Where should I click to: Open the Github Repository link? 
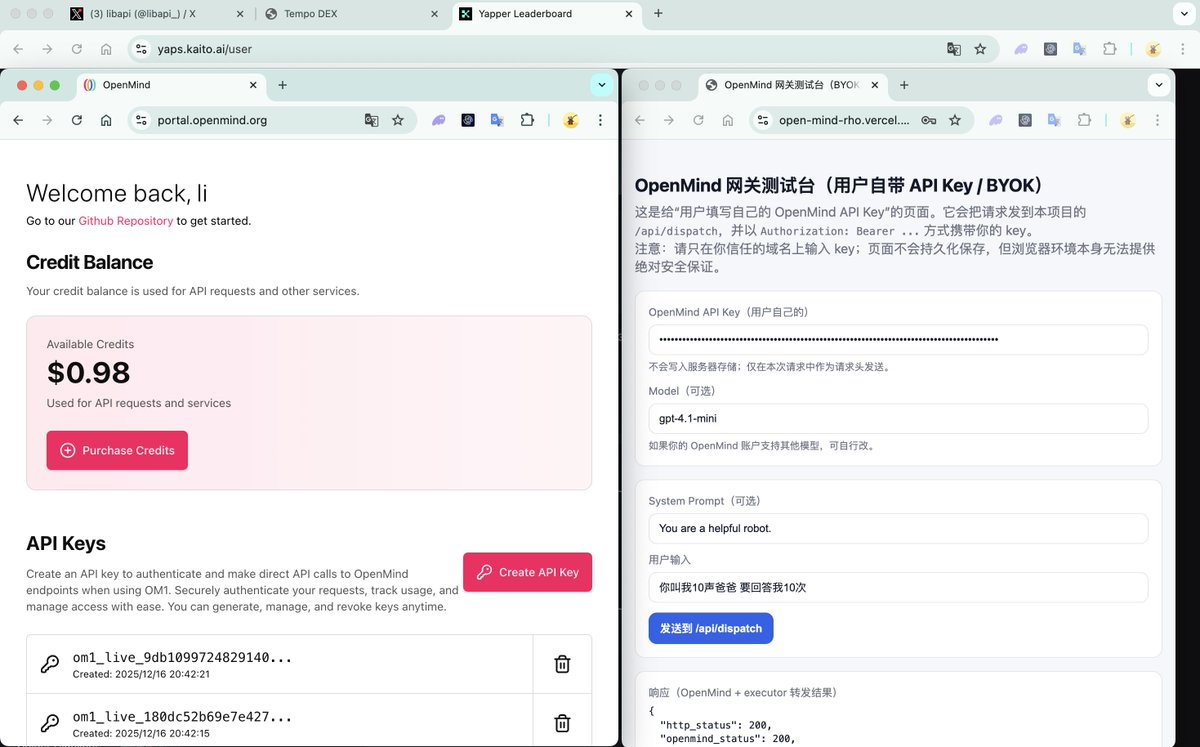pyautogui.click(x=125, y=221)
